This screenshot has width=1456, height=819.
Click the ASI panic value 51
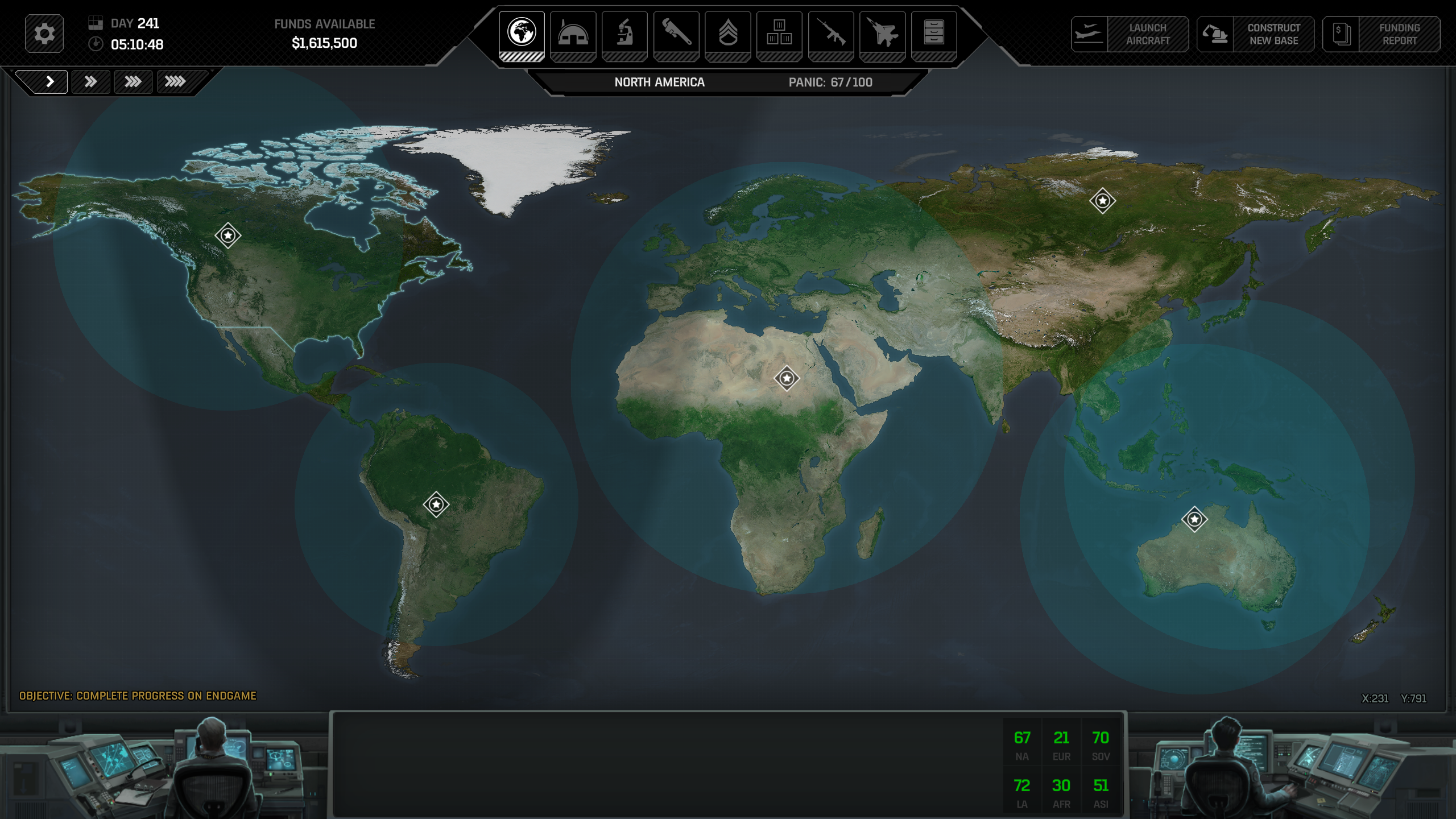click(x=1101, y=785)
